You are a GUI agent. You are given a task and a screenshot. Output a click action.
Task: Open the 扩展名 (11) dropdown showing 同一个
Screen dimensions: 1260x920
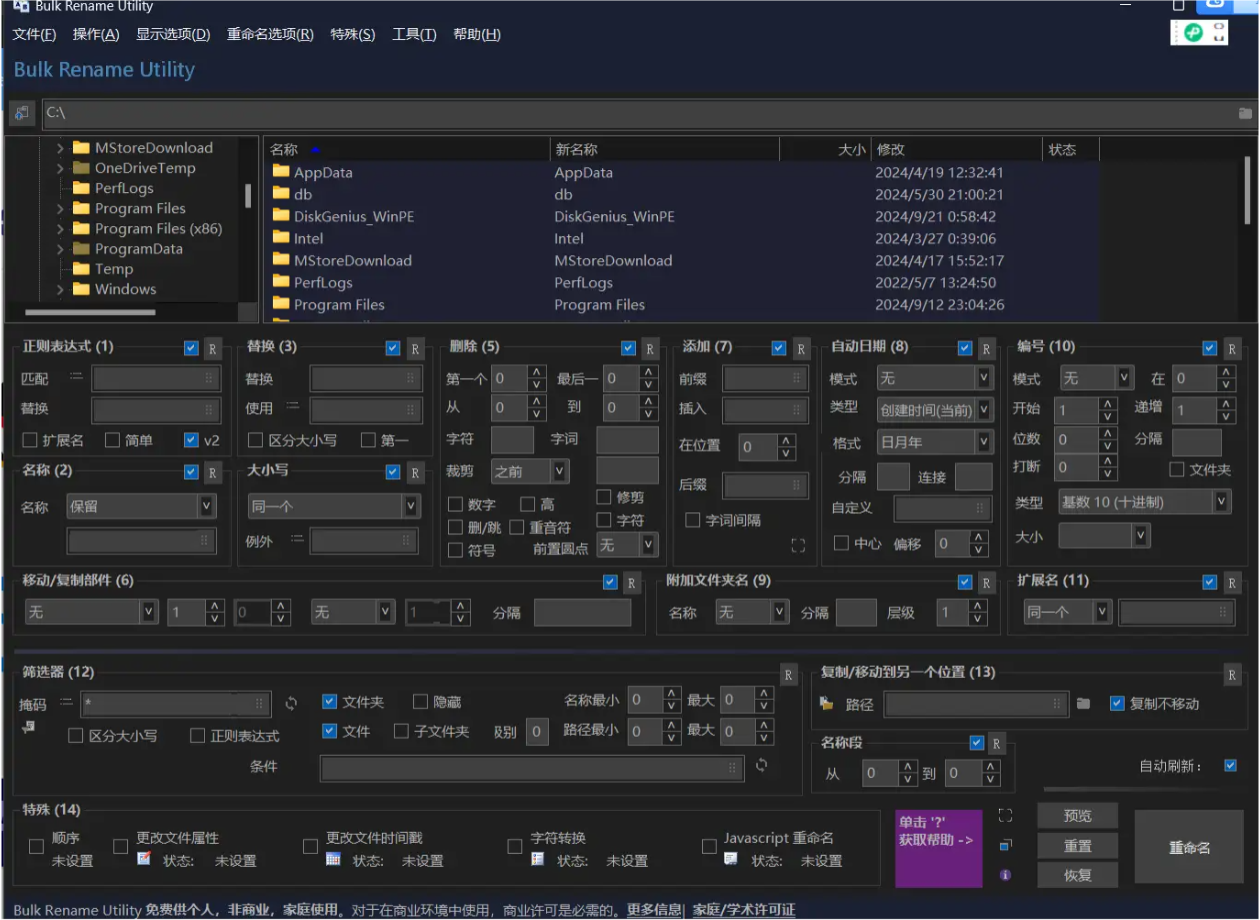[x=1068, y=612]
